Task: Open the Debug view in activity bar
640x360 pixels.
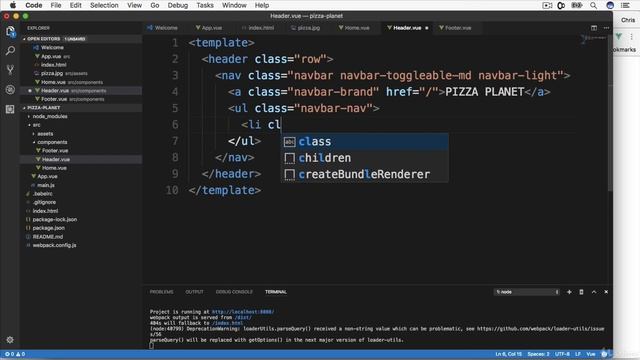Action: [x=10, y=89]
